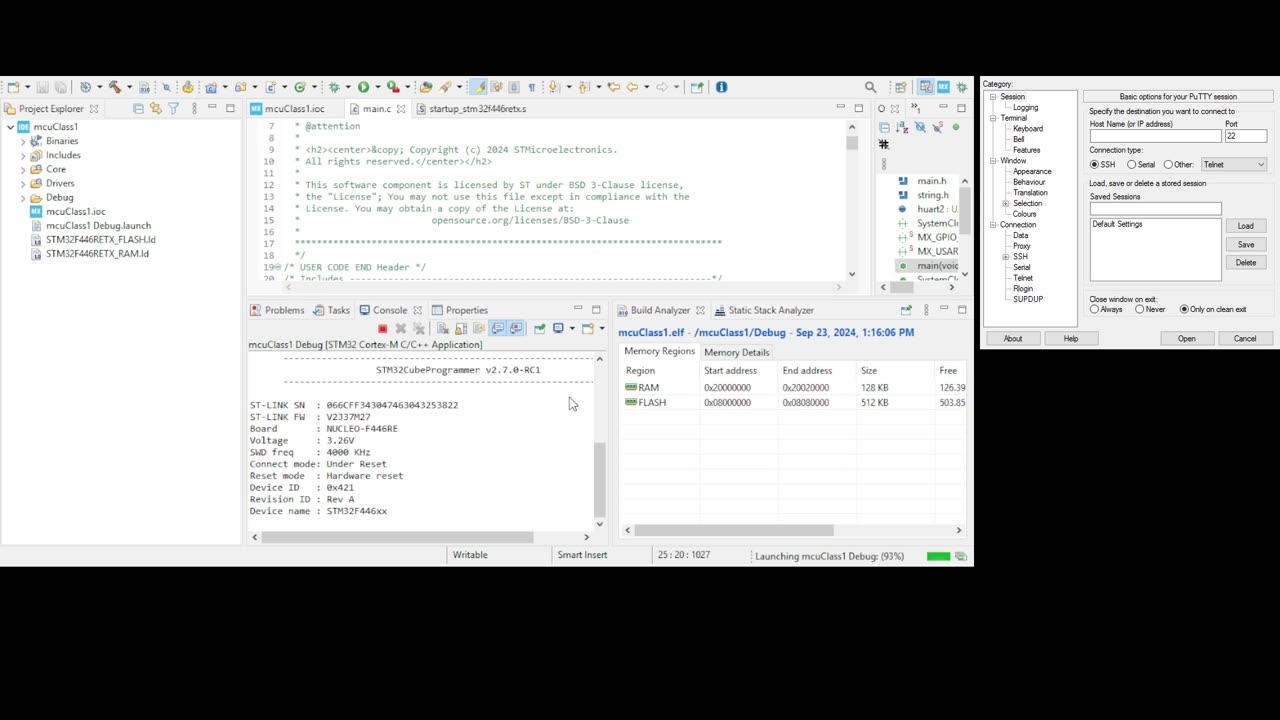Viewport: 1280px width, 720px height.
Task: Select Never for close window on exit
Action: click(x=1140, y=310)
